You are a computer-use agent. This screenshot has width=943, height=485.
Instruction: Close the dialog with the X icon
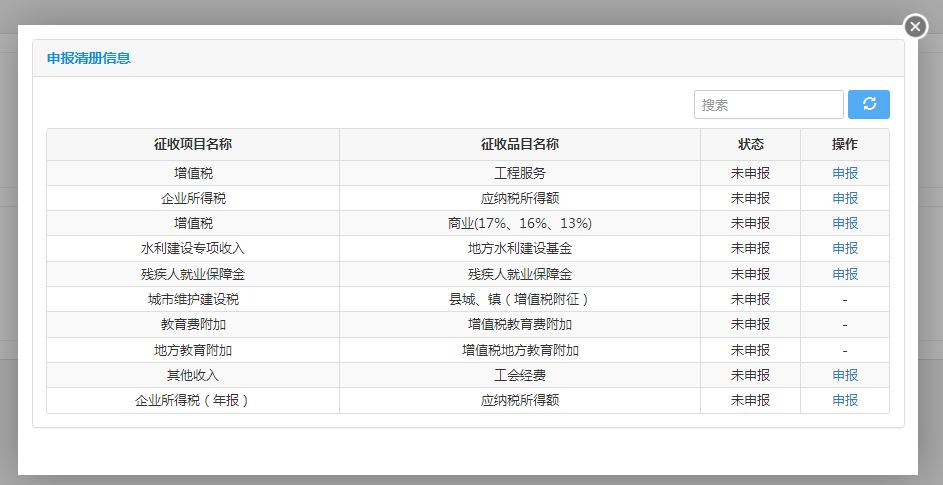click(915, 26)
